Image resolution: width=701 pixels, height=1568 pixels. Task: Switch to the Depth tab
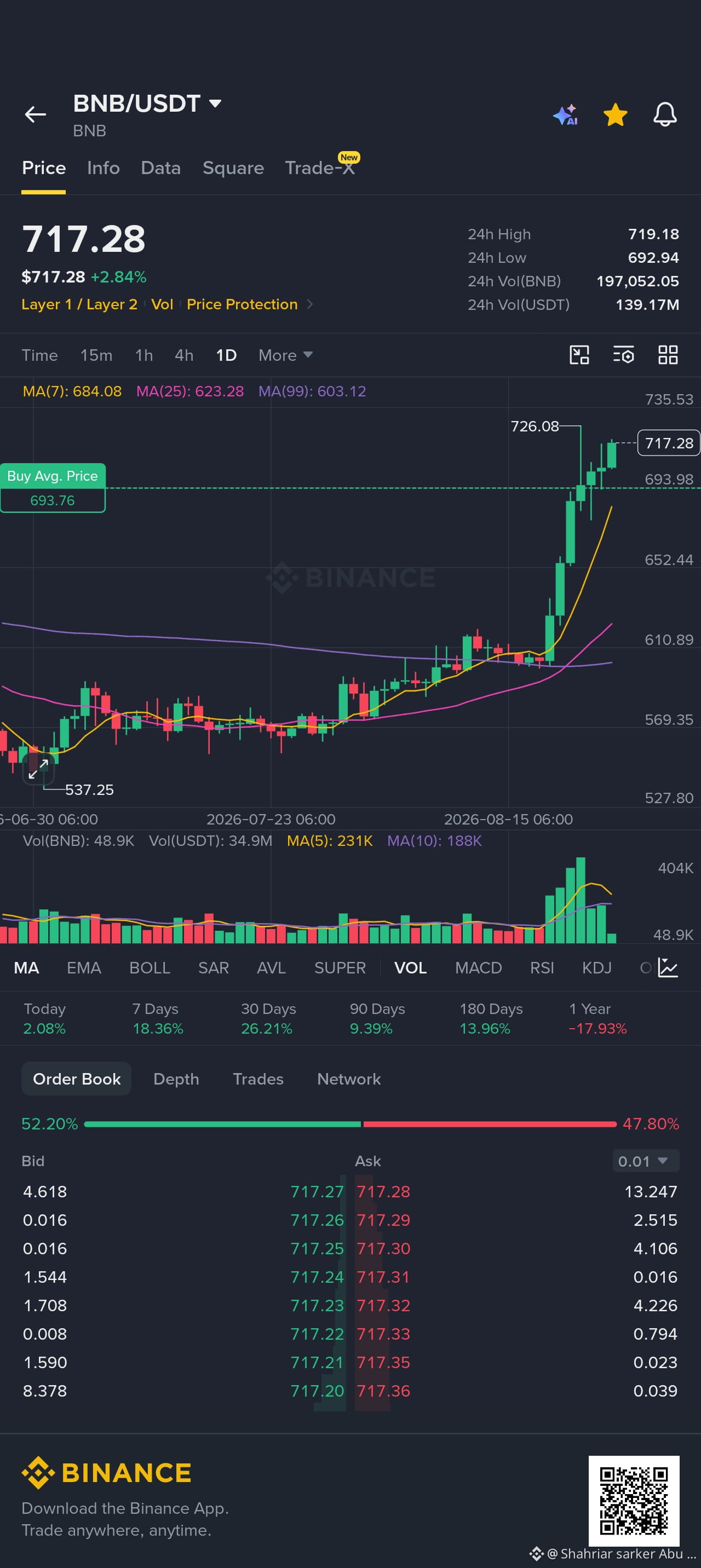[176, 1079]
